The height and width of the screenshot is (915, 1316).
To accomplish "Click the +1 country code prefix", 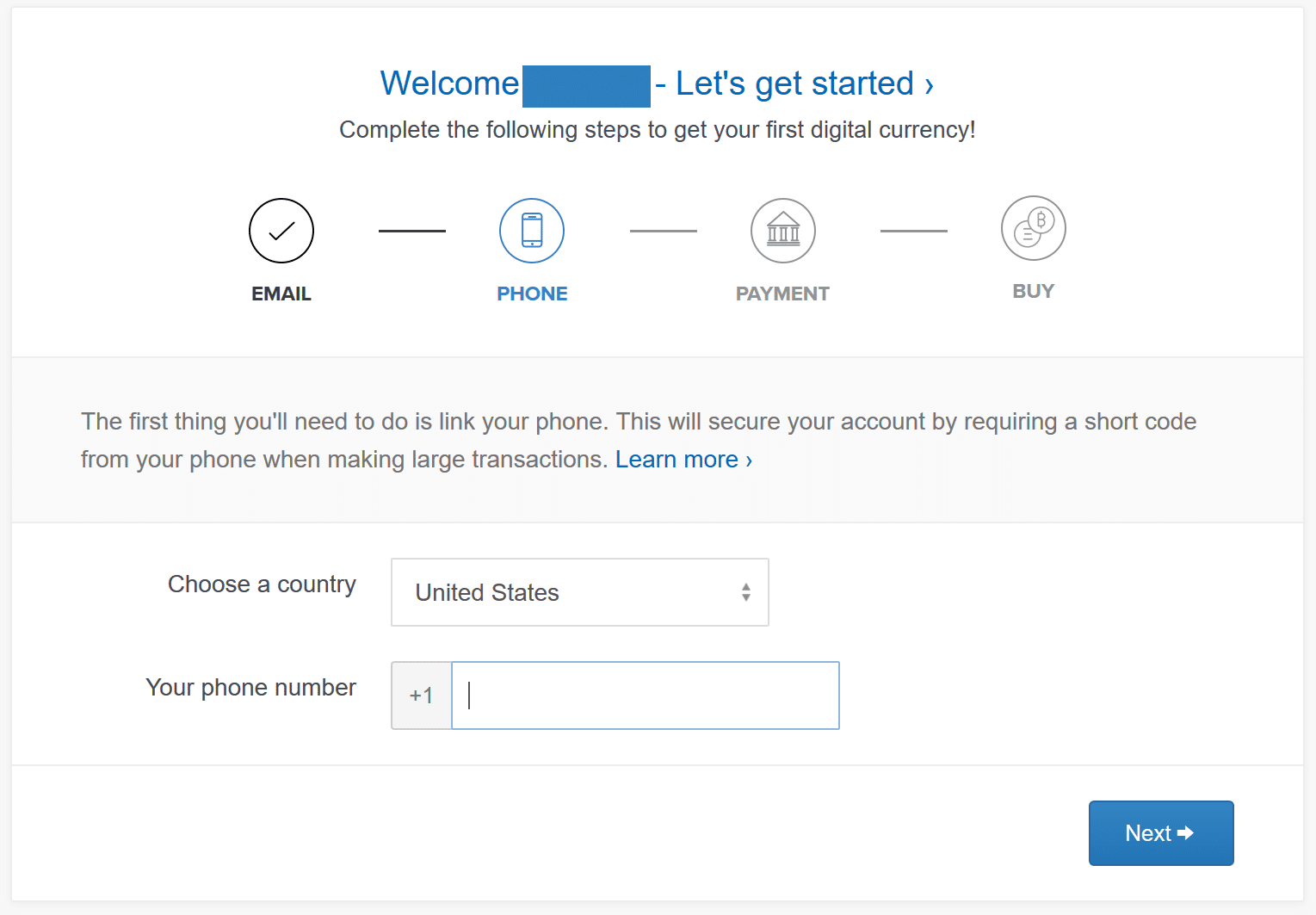I will pos(421,695).
